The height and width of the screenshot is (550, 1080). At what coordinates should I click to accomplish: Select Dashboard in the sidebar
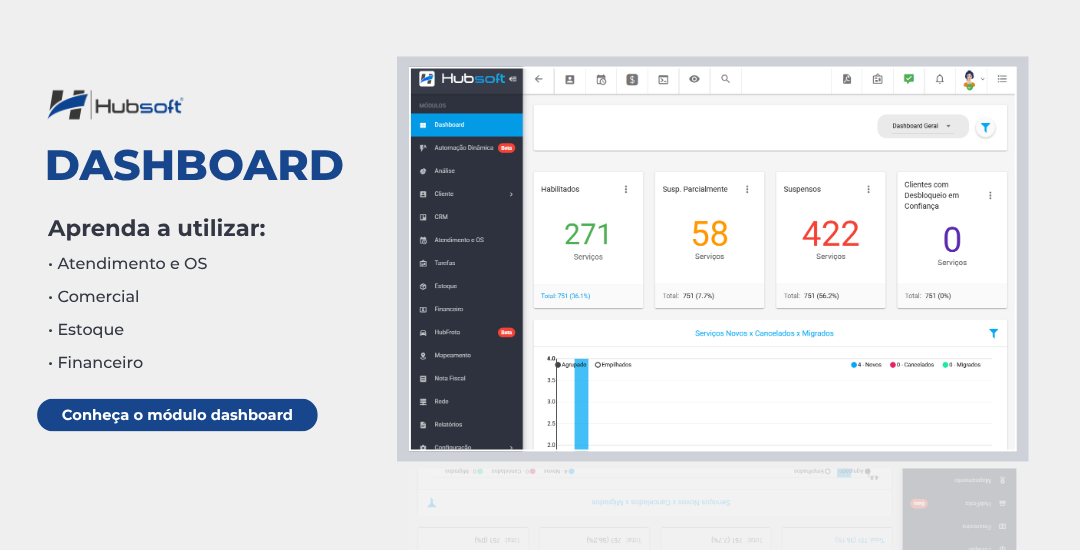pyautogui.click(x=467, y=125)
